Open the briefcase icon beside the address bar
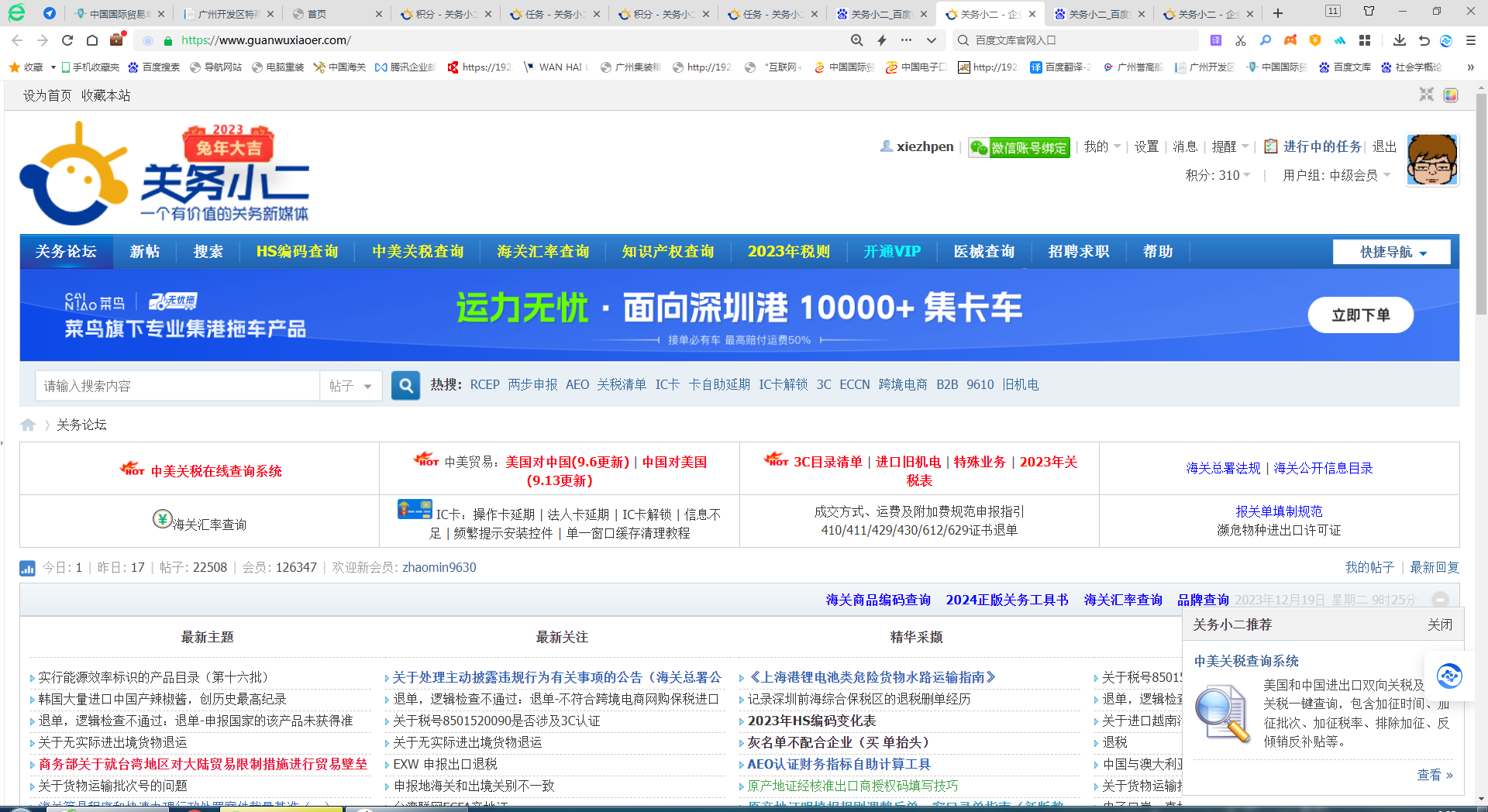1488x812 pixels. click(117, 40)
